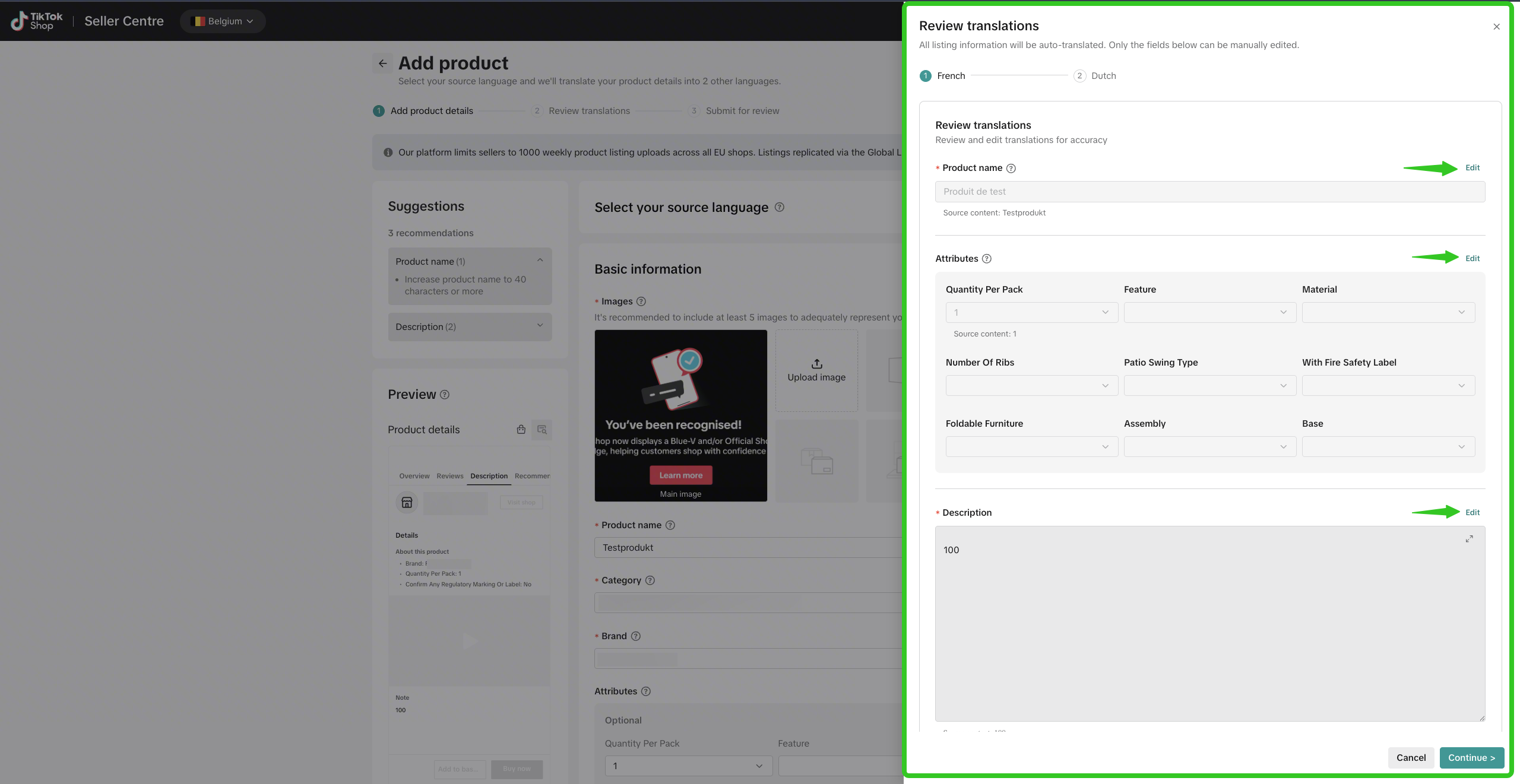Open Attributes help icon in translation panel
The image size is (1520, 784).
pos(987,259)
